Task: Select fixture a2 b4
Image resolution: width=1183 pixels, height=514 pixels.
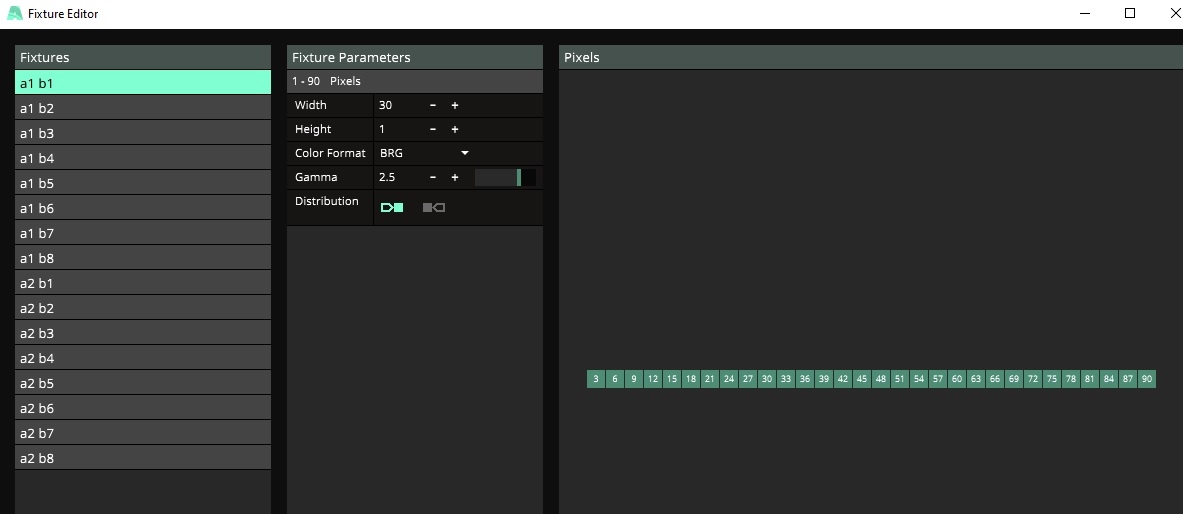Action: point(143,357)
